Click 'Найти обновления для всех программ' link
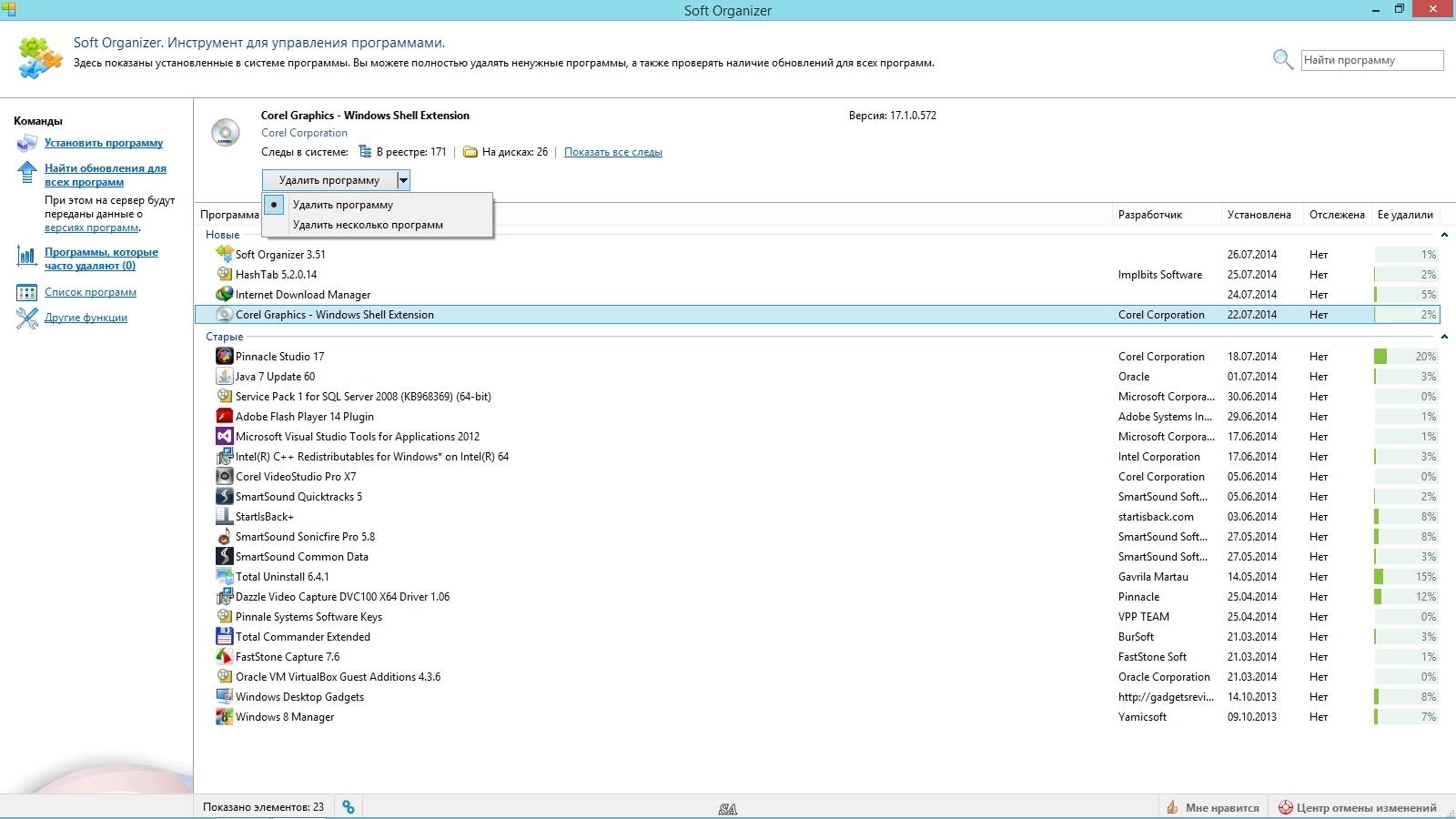 [x=106, y=175]
